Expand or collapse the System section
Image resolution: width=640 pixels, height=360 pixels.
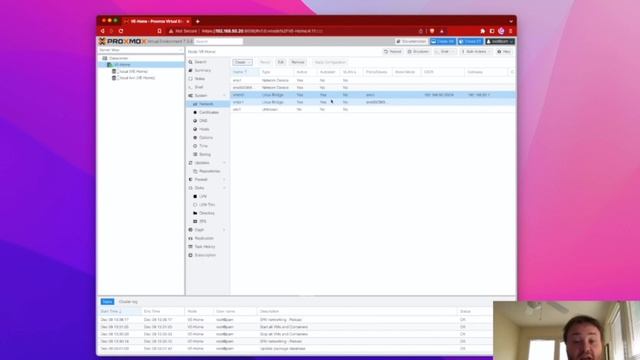point(224,96)
